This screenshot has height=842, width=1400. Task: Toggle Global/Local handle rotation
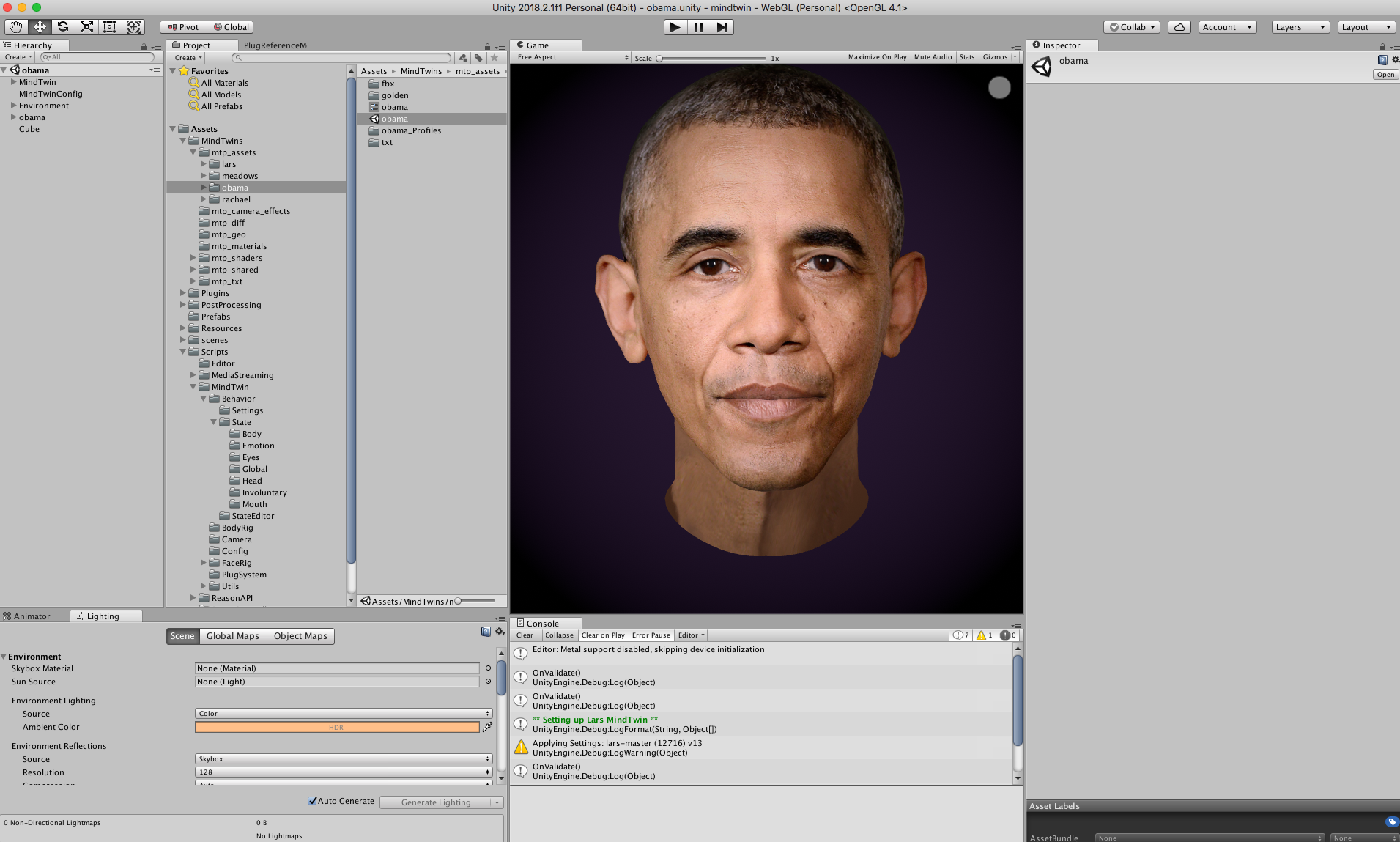(x=230, y=27)
